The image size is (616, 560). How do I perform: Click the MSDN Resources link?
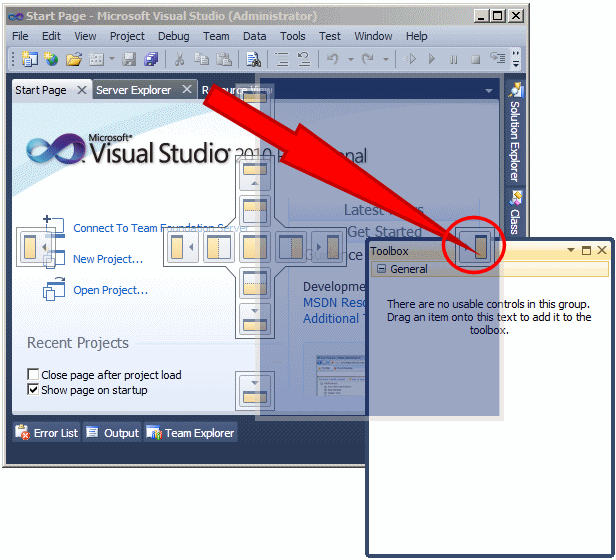335,303
